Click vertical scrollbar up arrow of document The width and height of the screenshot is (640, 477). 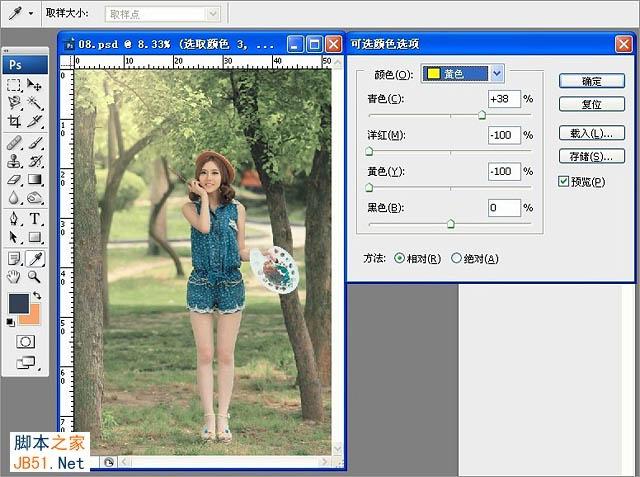pos(338,62)
